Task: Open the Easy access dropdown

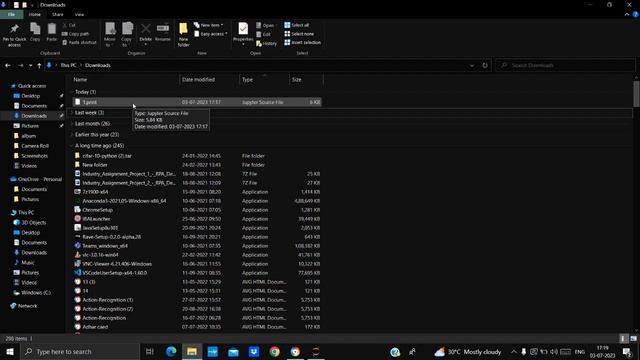Action: point(211,34)
